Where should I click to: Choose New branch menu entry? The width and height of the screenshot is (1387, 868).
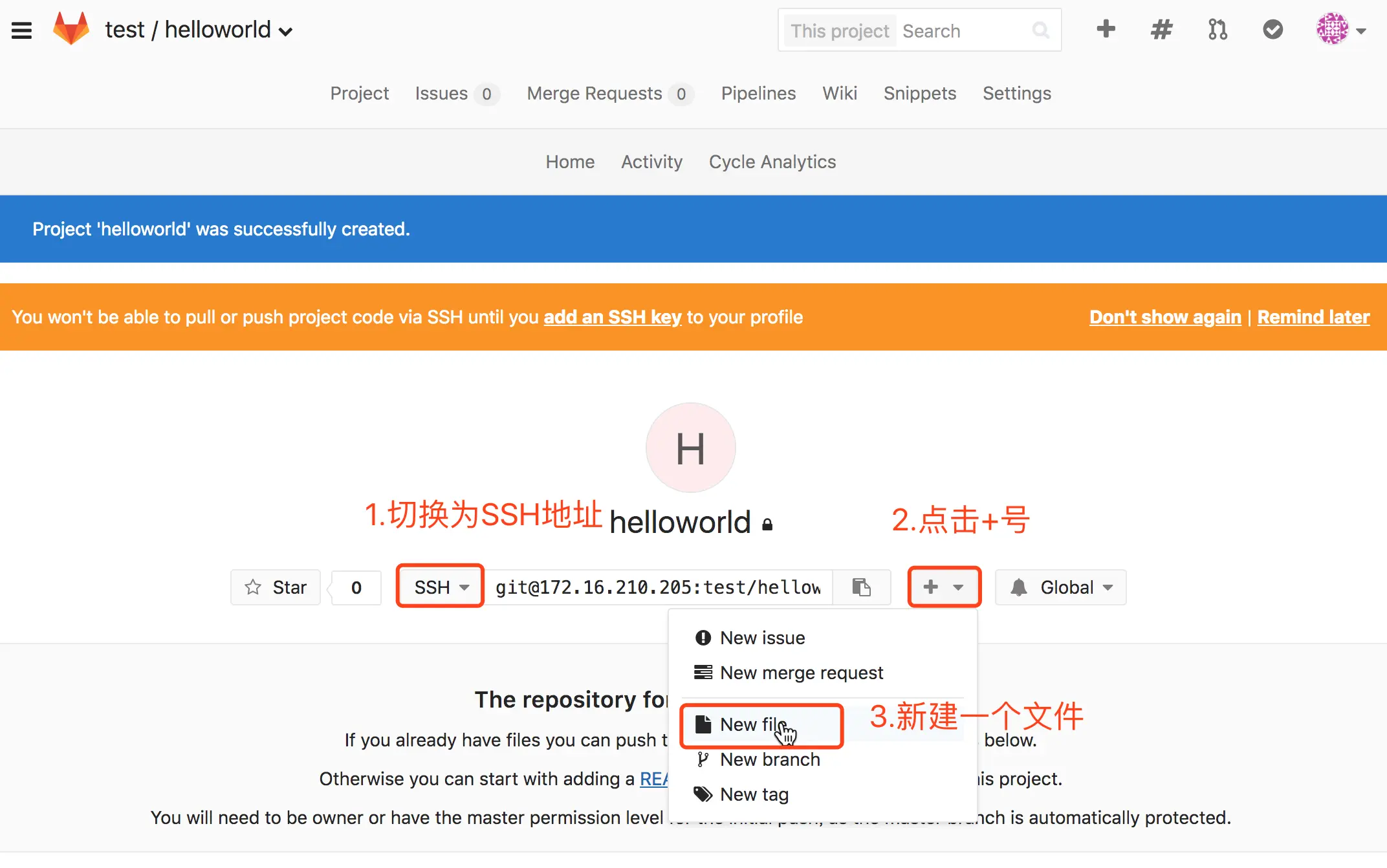click(769, 759)
